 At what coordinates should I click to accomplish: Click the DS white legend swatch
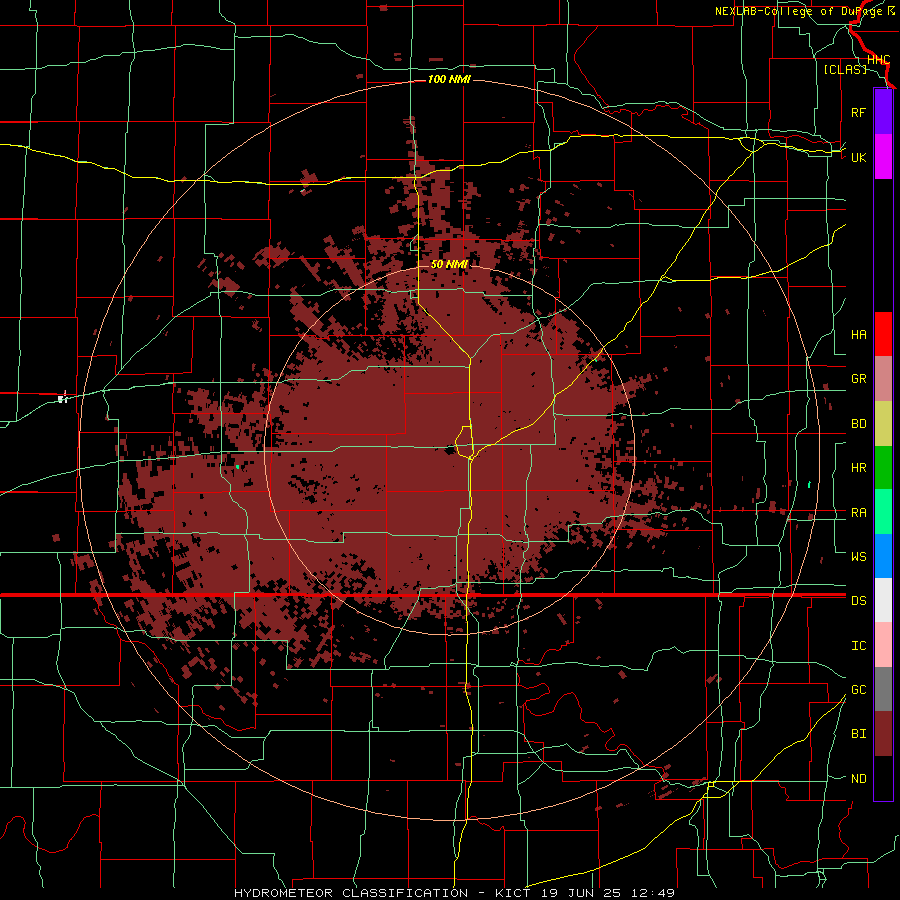click(883, 600)
